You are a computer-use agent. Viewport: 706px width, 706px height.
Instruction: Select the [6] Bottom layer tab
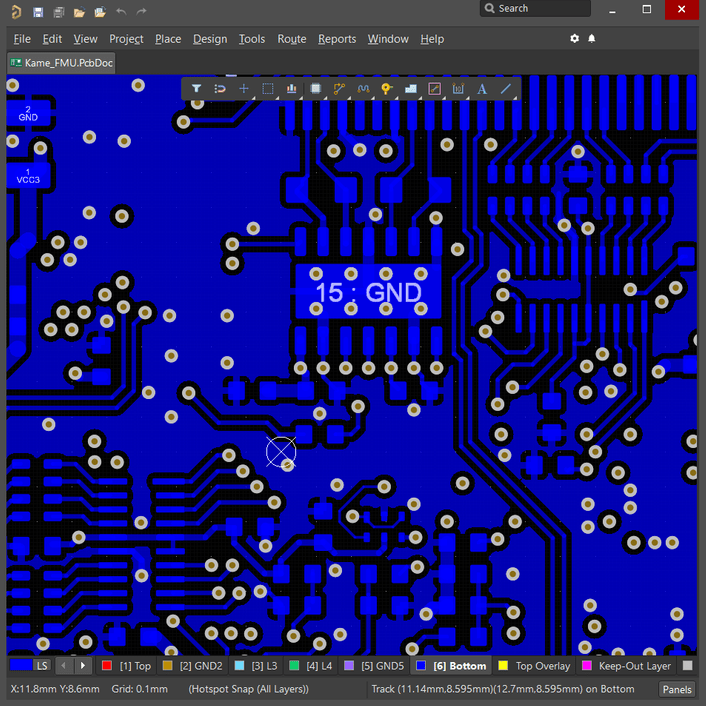452,665
